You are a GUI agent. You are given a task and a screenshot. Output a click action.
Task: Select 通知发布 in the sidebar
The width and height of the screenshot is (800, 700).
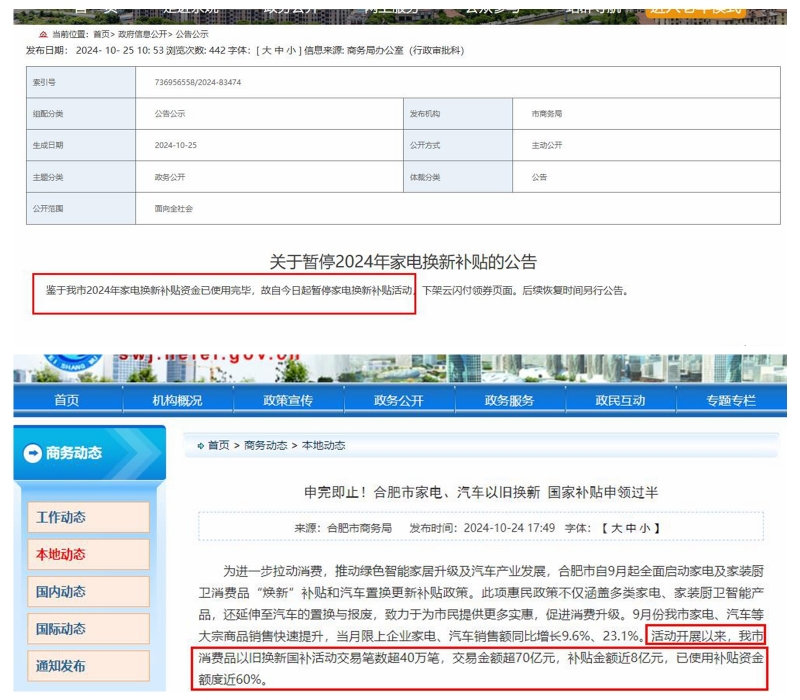point(87,666)
